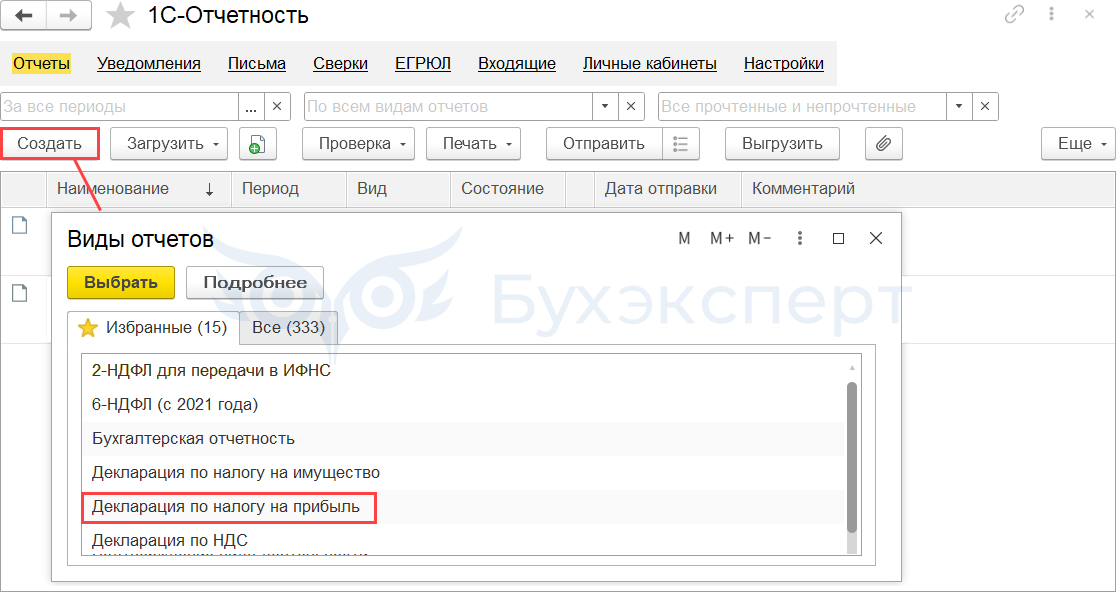Select Декларация по налогу на имущество
The image size is (1116, 592).
tap(463, 473)
